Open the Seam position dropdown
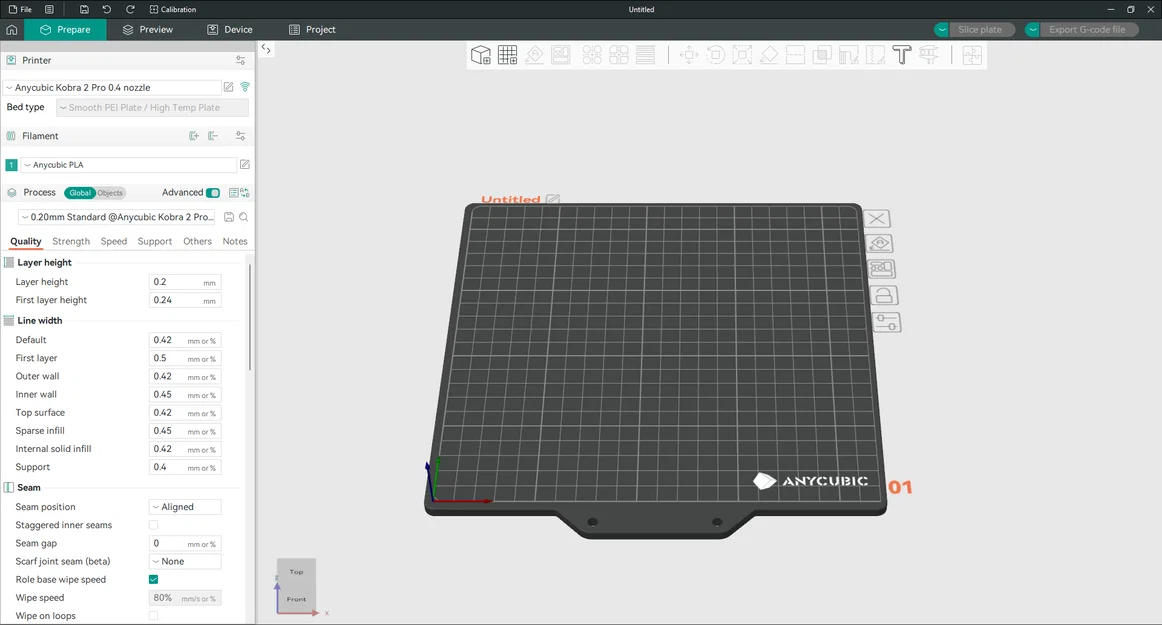This screenshot has width=1162, height=625. [185, 507]
